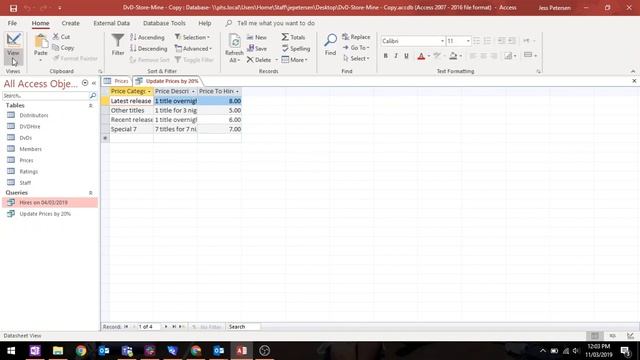Open the Ratings table
640x360 pixels.
(x=29, y=171)
